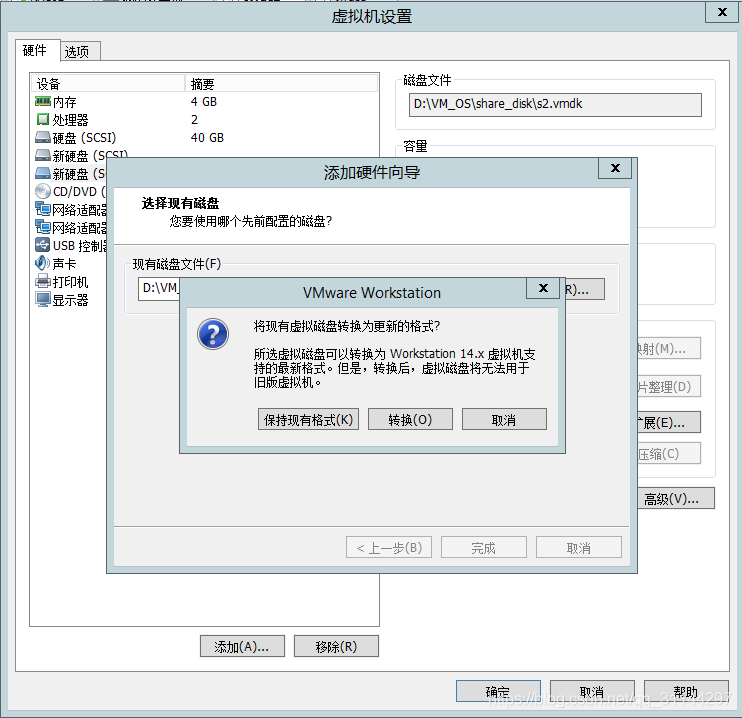742x718 pixels.
Task: Select the 4 GB memory summary value
Action: [x=204, y=101]
